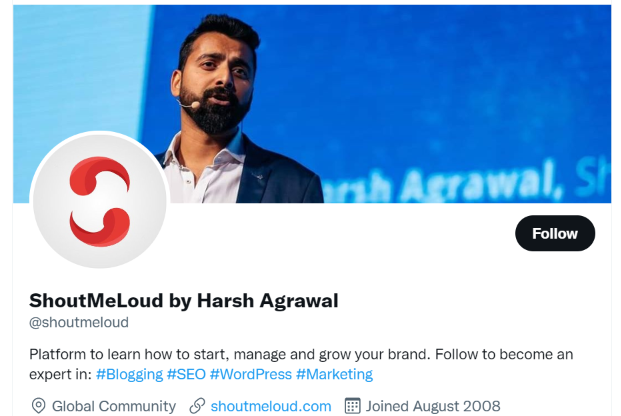Visit the #Marketing hashtag
This screenshot has height=416, width=621.
pyautogui.click(x=335, y=374)
